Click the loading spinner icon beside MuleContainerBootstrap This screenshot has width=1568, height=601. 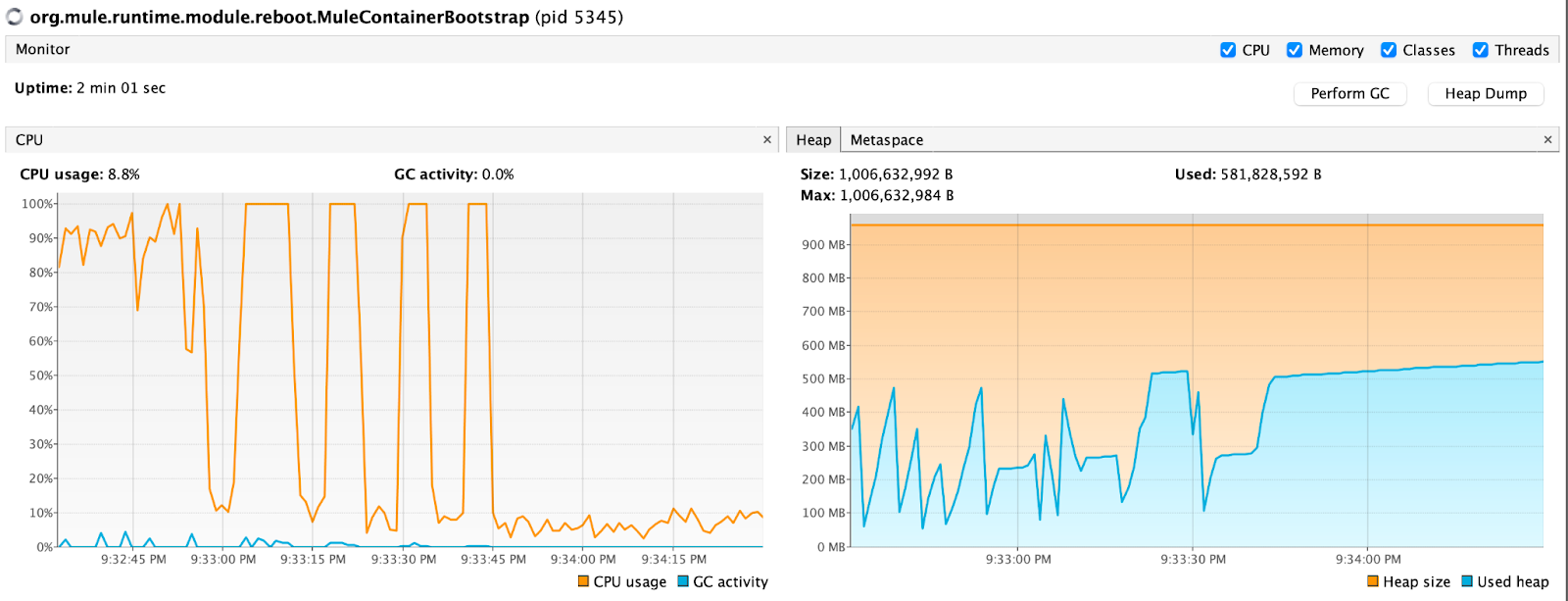(x=14, y=17)
